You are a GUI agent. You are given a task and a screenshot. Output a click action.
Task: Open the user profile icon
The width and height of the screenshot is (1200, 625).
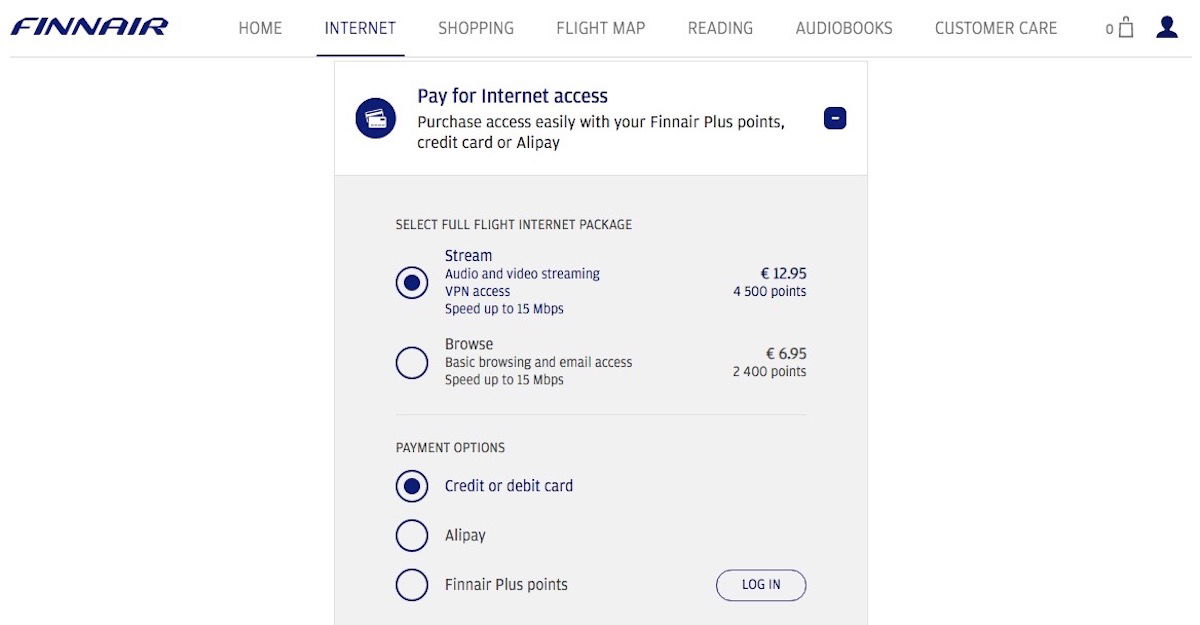(1166, 27)
